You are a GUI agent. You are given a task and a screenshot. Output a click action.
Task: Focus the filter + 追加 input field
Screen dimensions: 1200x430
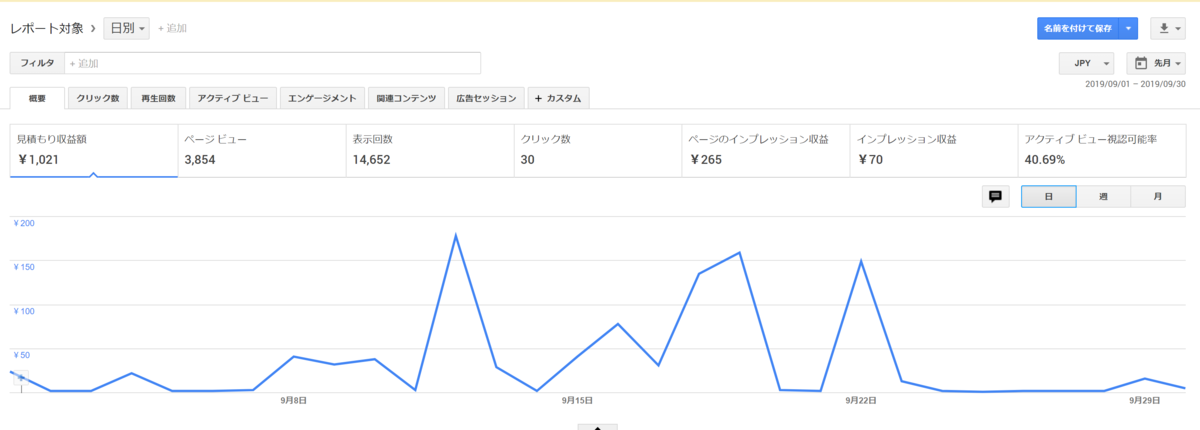272,63
